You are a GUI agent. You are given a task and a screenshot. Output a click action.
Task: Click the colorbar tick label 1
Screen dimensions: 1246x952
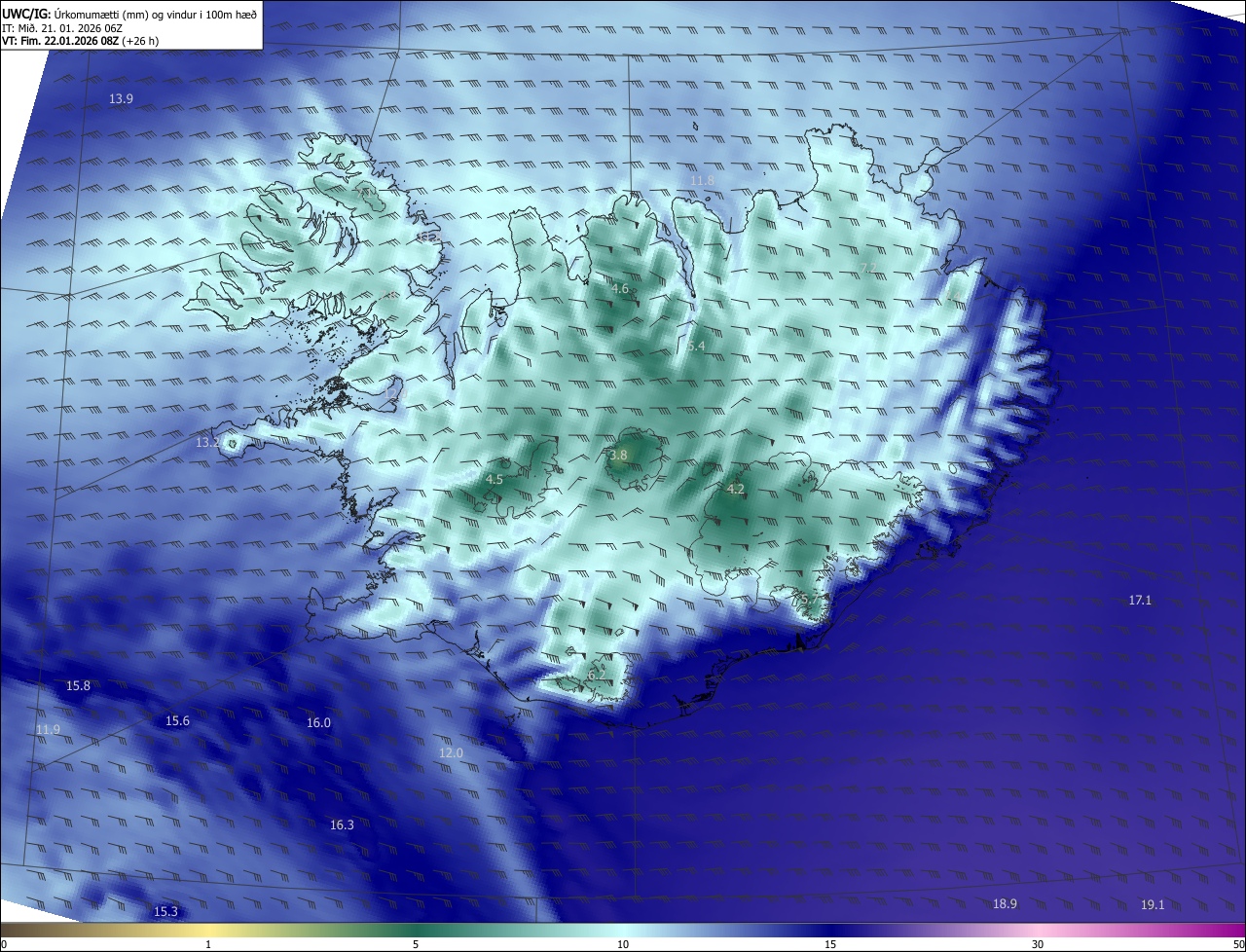208,944
